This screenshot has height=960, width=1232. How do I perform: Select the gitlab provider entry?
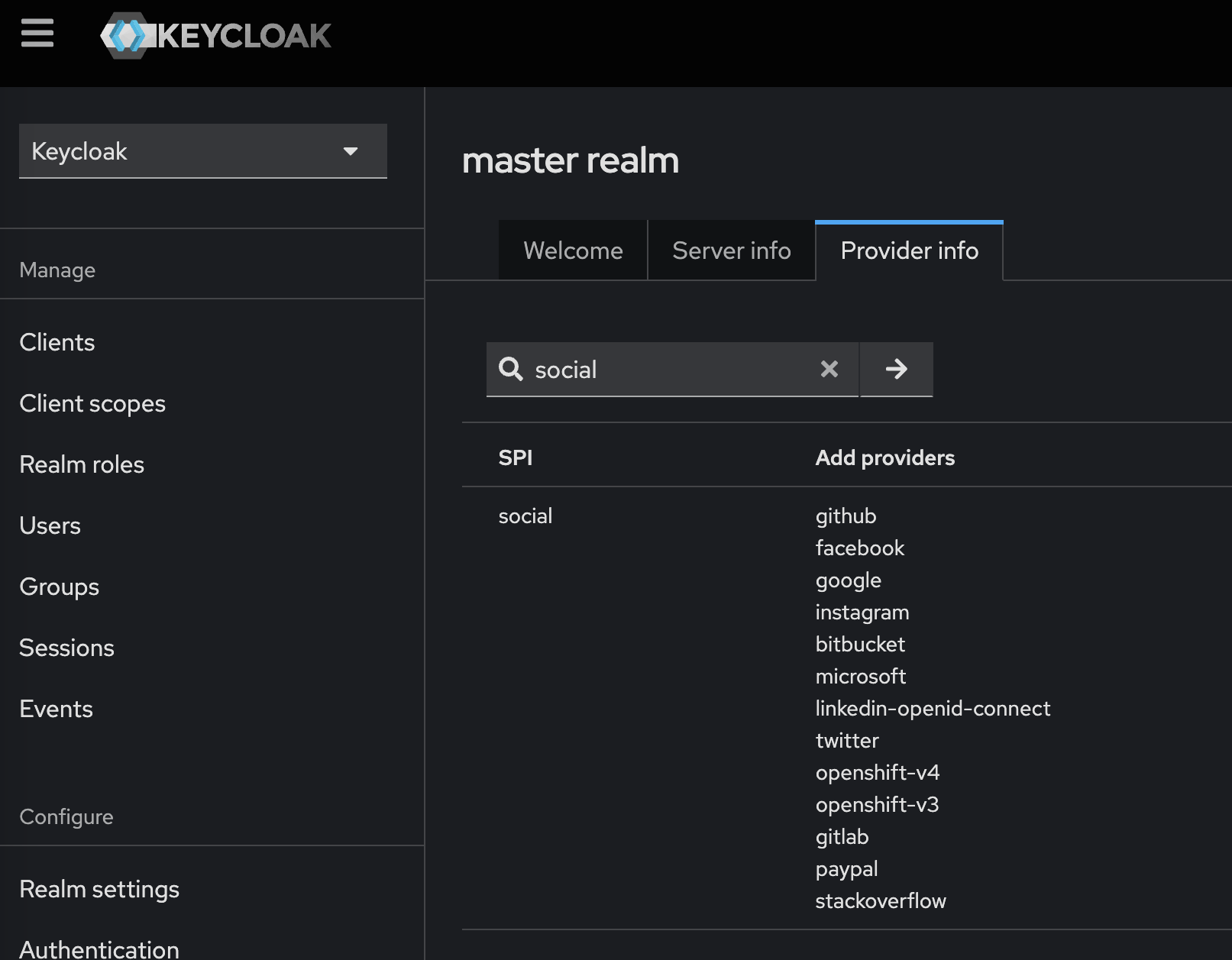[x=842, y=837]
